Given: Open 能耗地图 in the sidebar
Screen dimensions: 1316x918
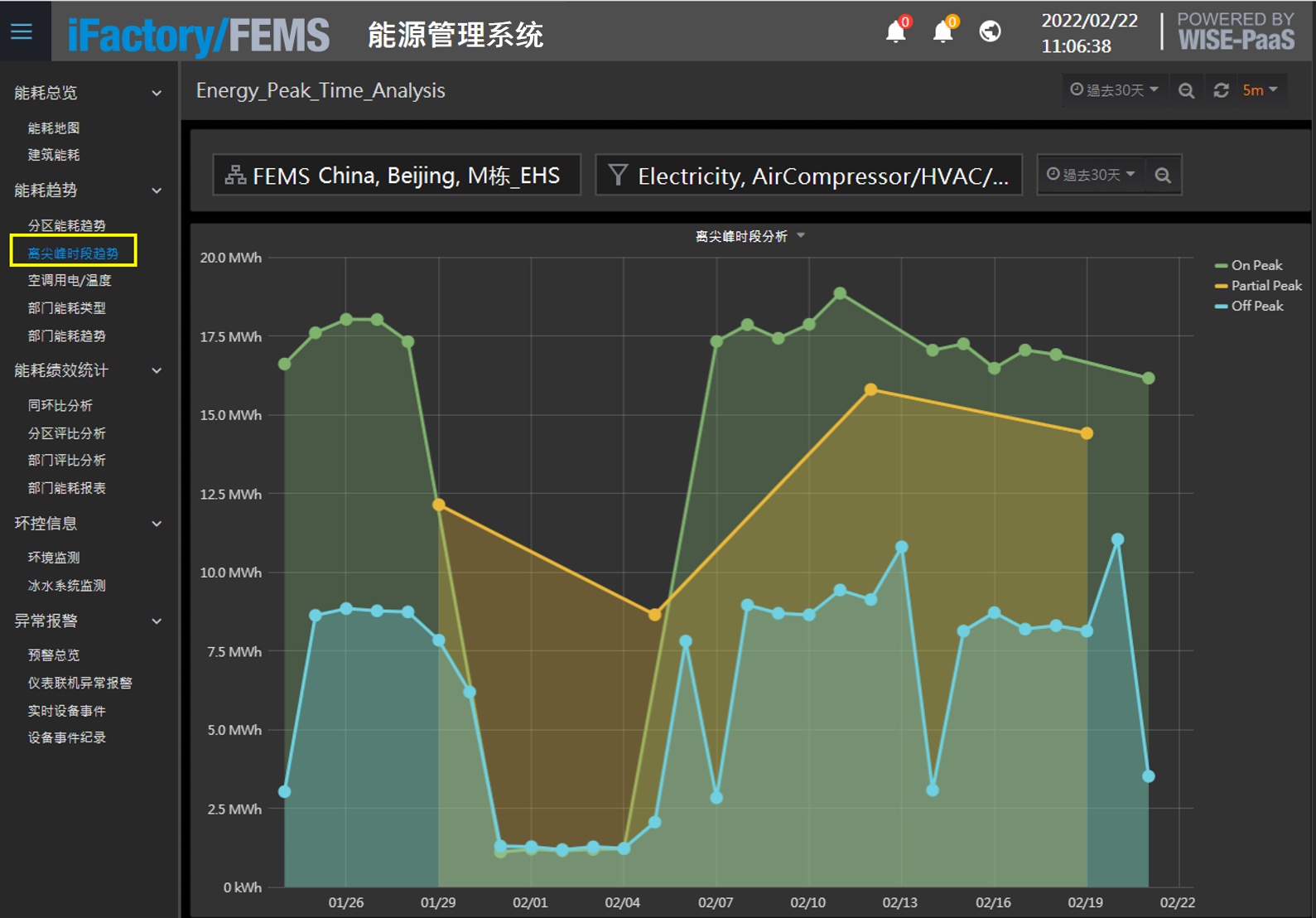Looking at the screenshot, I should (54, 128).
